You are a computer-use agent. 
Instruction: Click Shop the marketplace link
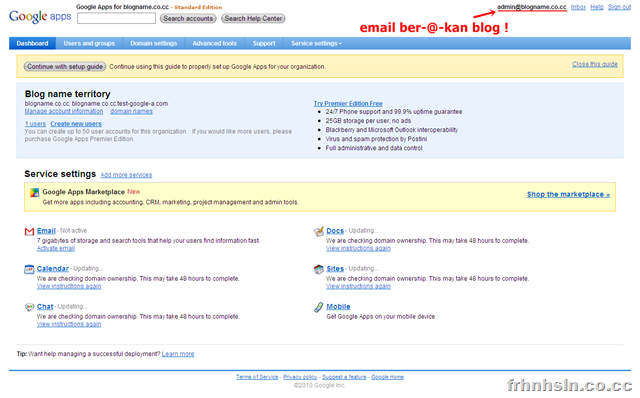point(568,194)
